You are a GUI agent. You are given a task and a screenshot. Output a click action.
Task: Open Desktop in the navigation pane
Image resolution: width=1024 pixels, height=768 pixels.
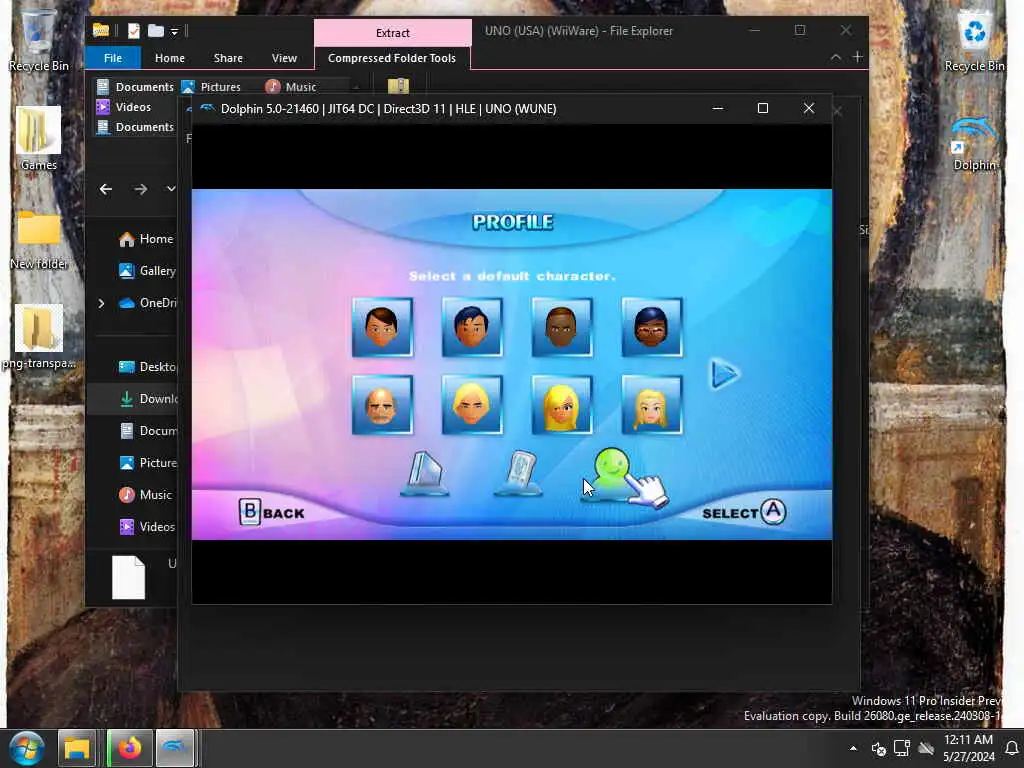148,367
